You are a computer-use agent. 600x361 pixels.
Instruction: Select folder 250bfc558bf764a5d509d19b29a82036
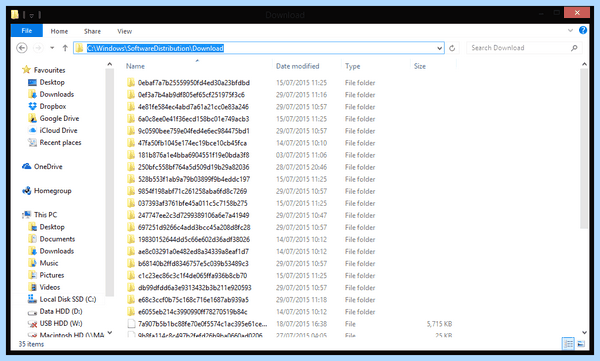(193, 167)
